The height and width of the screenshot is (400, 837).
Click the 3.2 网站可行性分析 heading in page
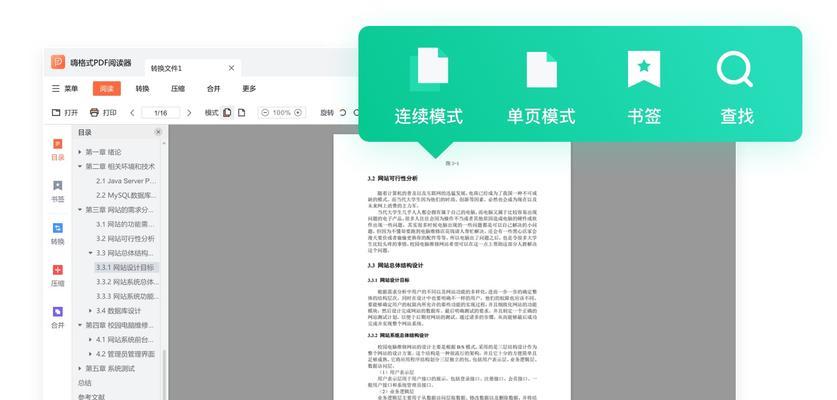pos(392,178)
